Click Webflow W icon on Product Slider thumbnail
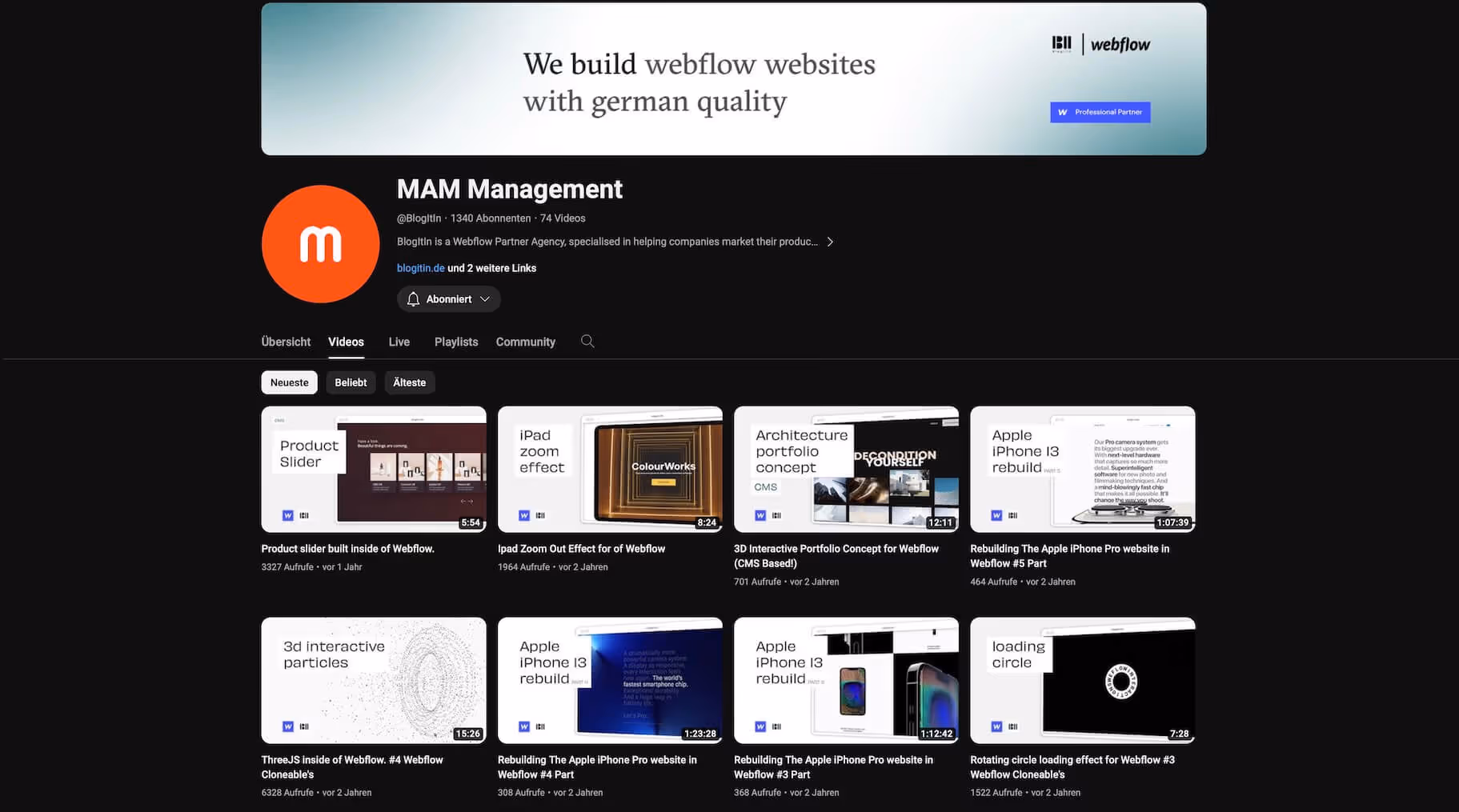Screen dimensions: 1459x812 [x=288, y=516]
